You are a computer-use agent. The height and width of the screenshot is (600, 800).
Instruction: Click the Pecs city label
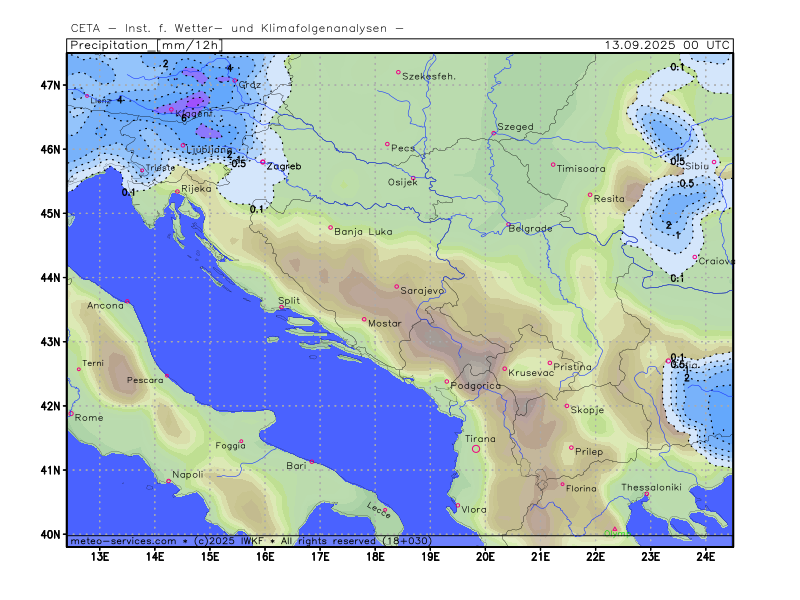pos(403,148)
